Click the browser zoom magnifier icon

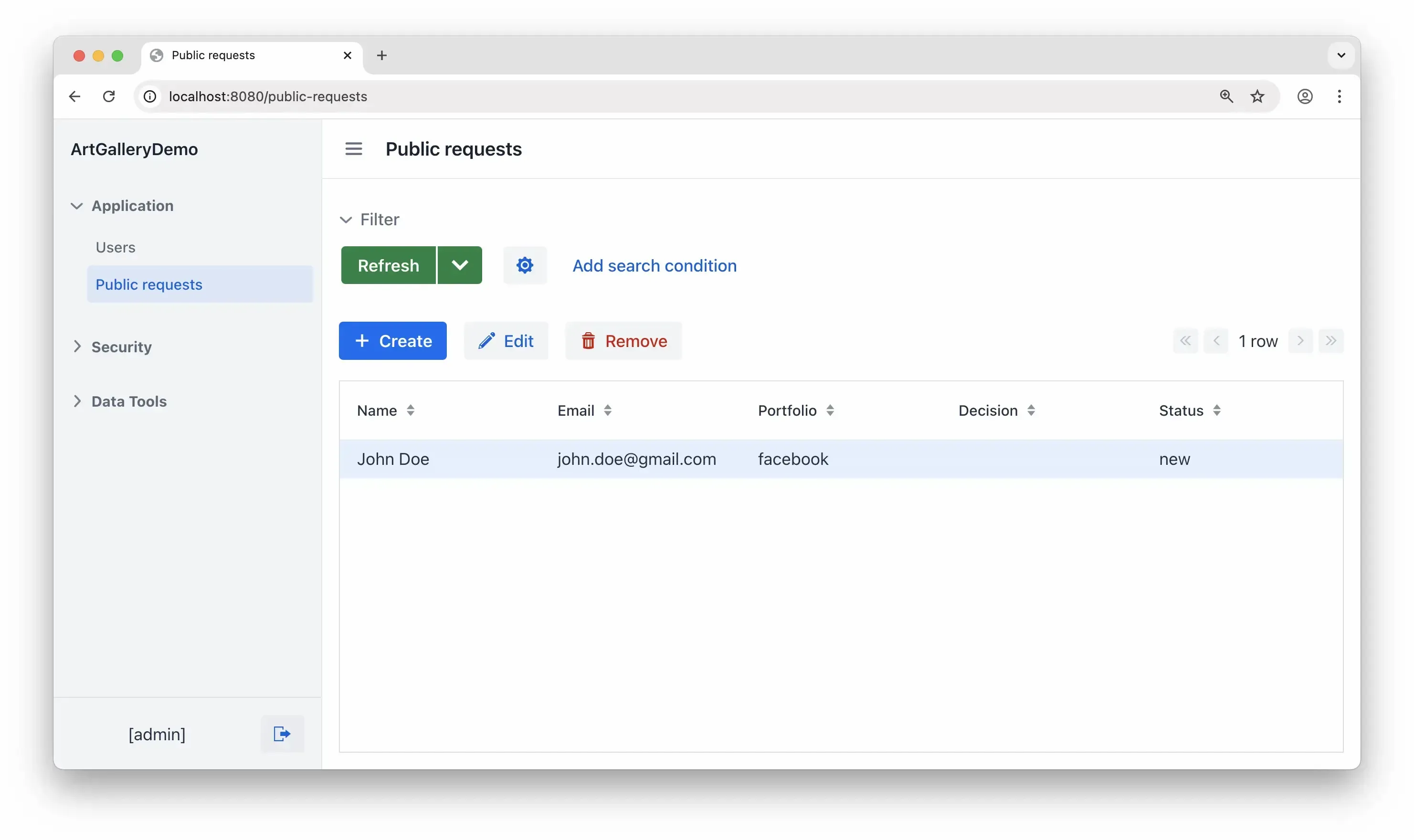pyautogui.click(x=1225, y=96)
